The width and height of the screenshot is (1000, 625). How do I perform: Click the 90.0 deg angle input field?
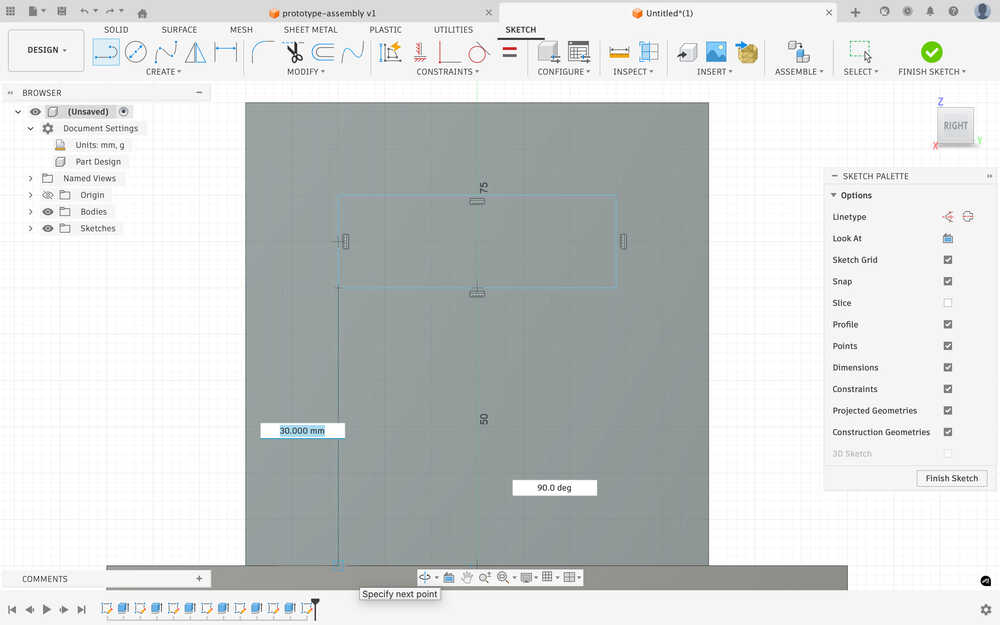(554, 488)
